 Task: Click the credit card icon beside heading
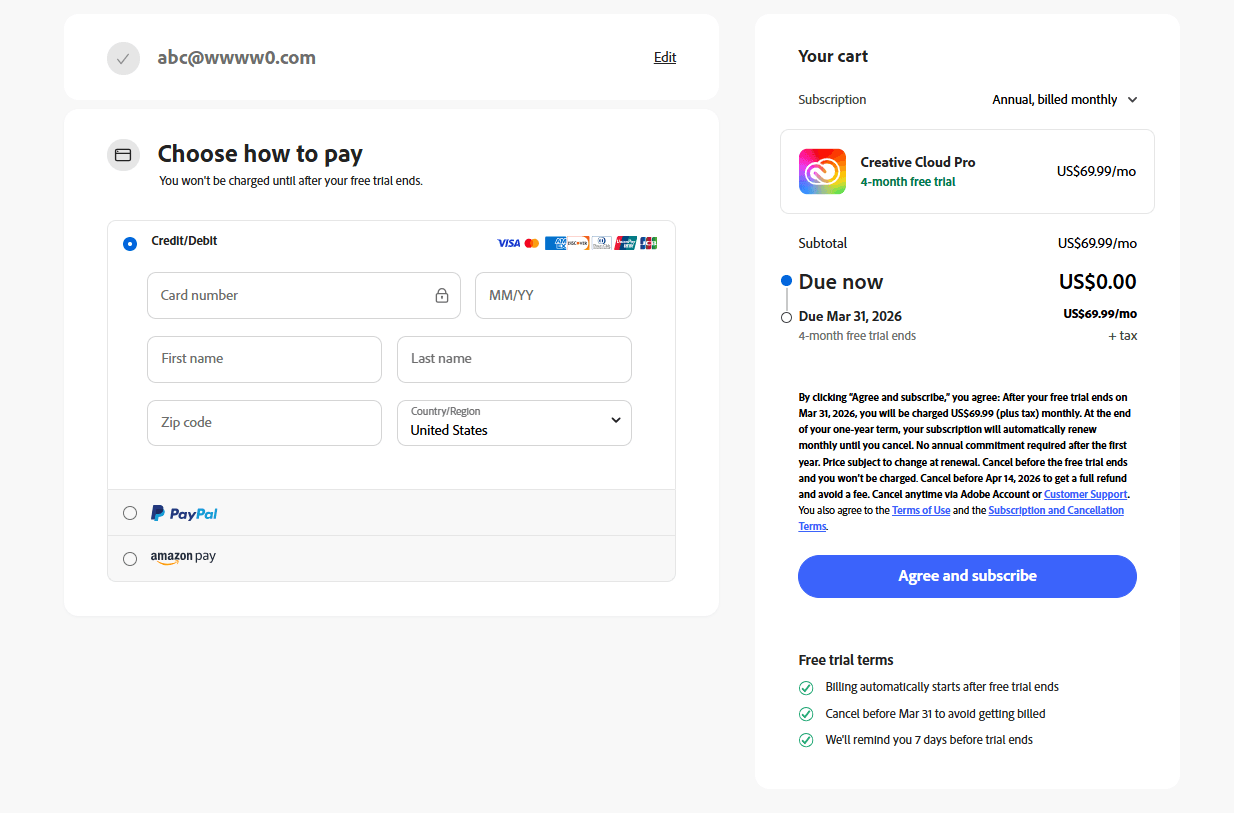tap(123, 155)
